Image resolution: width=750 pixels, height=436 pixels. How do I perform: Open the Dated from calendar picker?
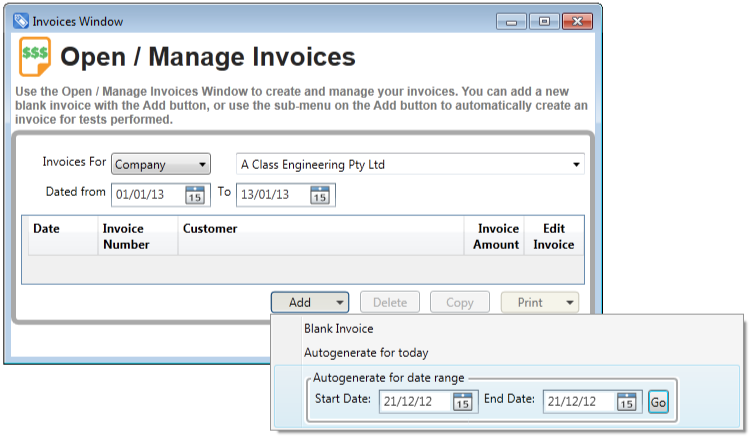coord(194,194)
